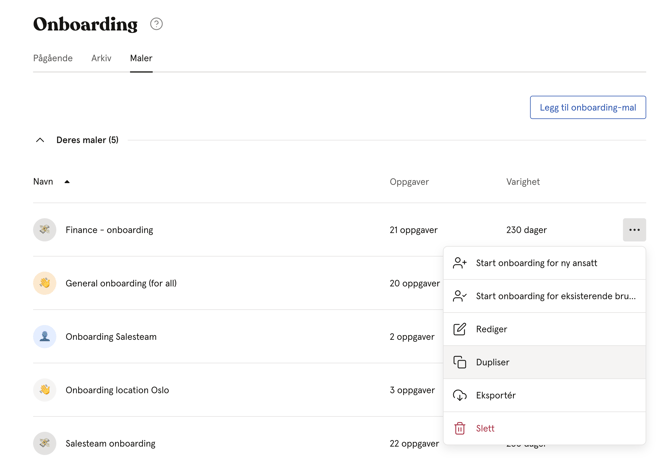Screen dimensions: 670x473
Task: Choose Start onboarding for eksisterende bruker option
Action: [x=544, y=296]
